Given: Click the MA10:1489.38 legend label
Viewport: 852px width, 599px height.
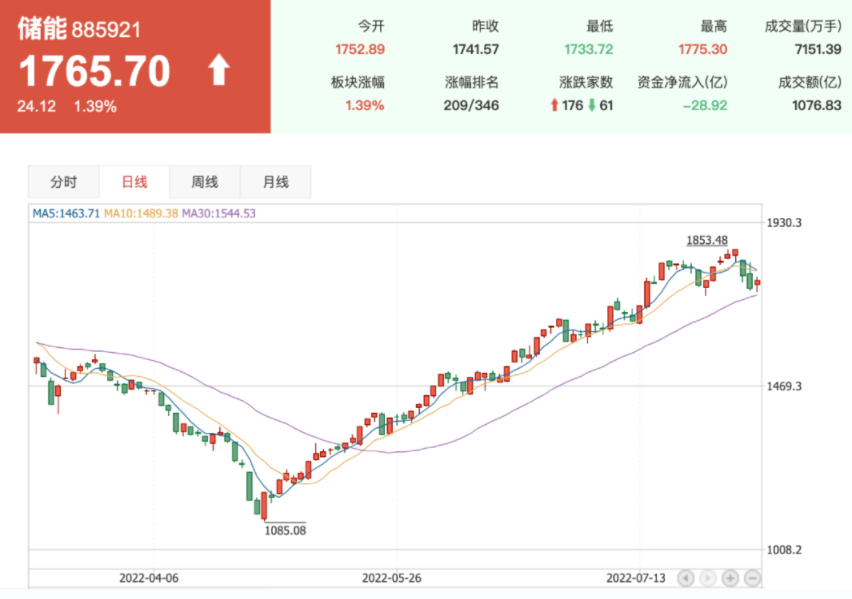Looking at the screenshot, I should [142, 213].
